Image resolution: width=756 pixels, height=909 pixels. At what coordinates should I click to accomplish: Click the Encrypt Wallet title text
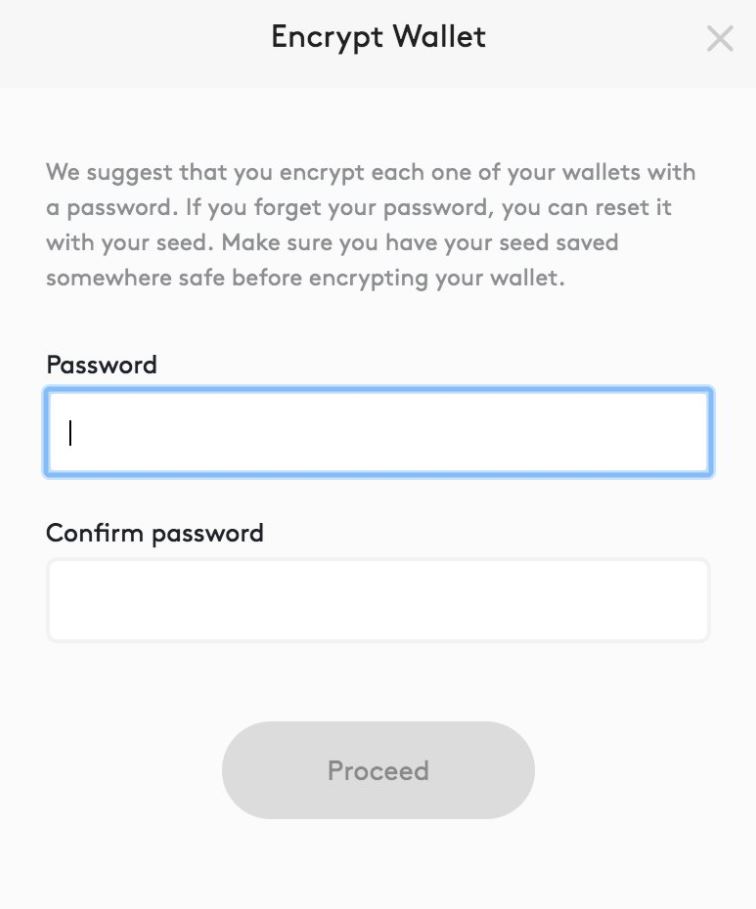click(378, 37)
